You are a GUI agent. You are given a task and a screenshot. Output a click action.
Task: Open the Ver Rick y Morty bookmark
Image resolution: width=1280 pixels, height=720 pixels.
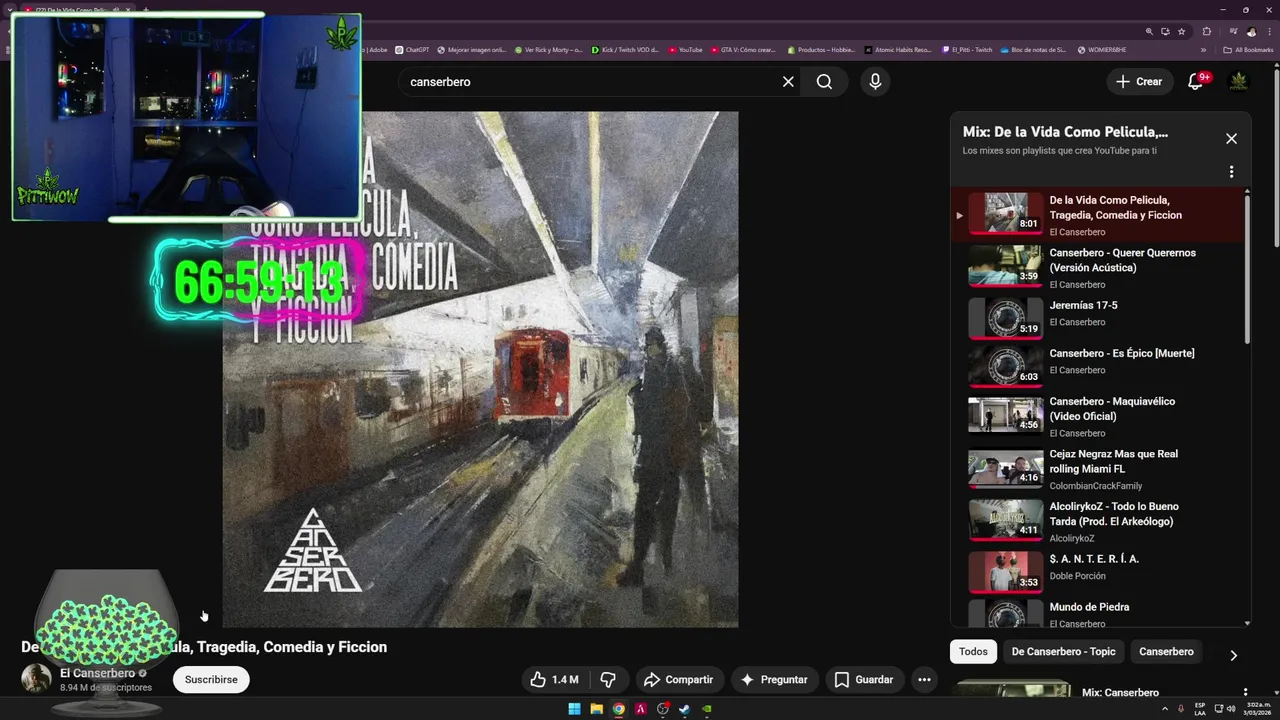point(548,50)
